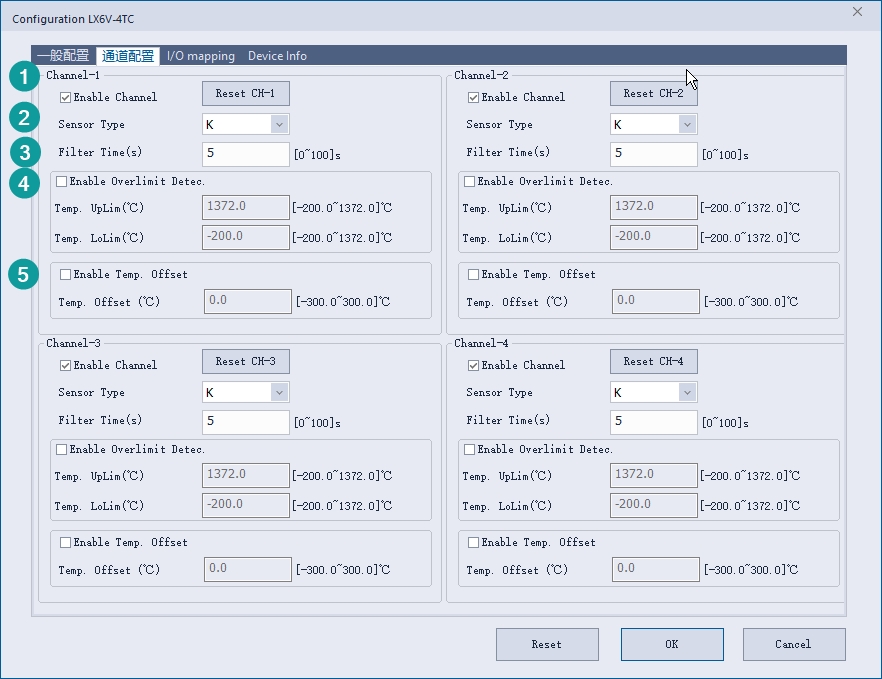The width and height of the screenshot is (882, 679).
Task: Toggle Enable Channel checkbox for Channel-1
Action: point(65,97)
